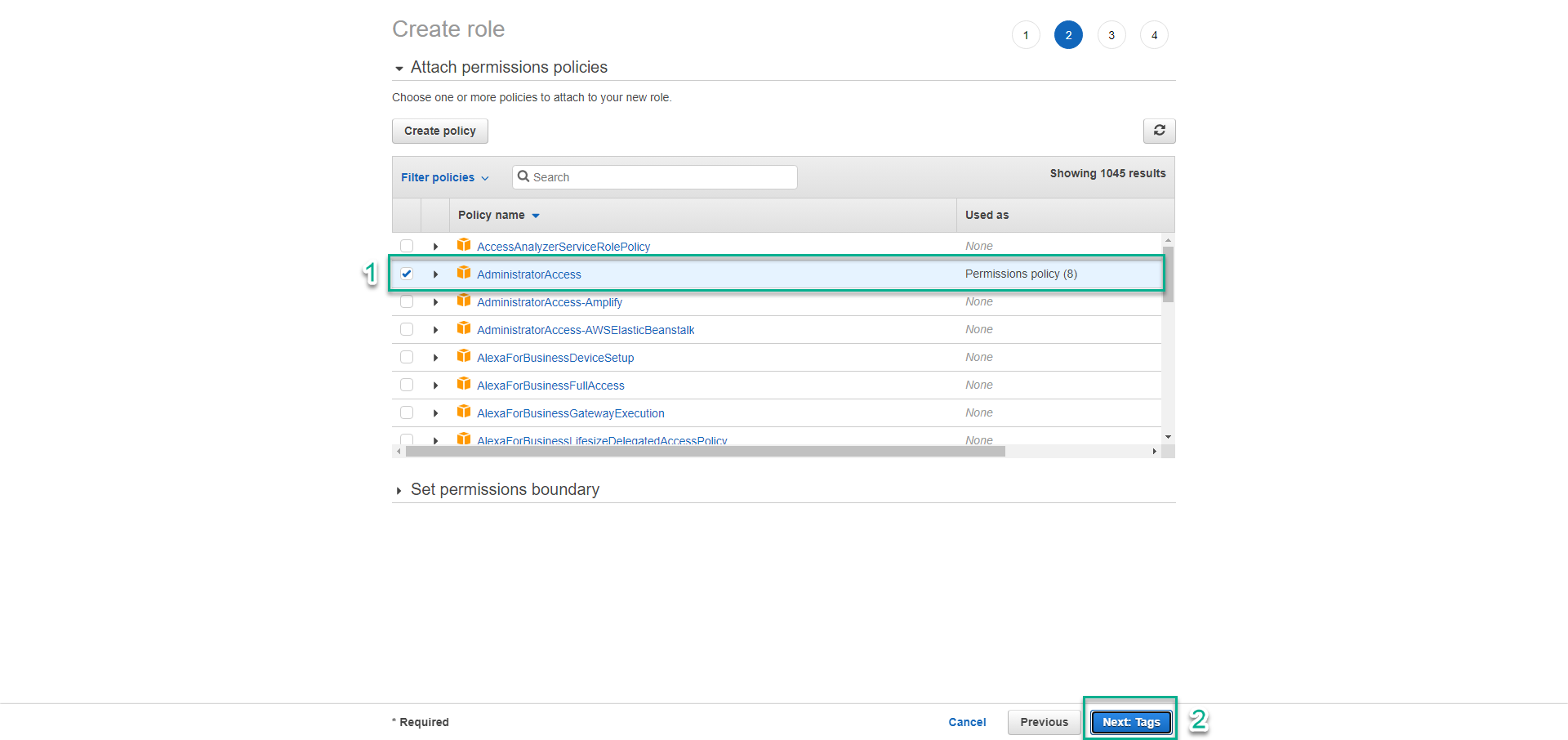
Task: Open the AlexaForBusinessFullAccess policy link
Action: click(x=550, y=386)
